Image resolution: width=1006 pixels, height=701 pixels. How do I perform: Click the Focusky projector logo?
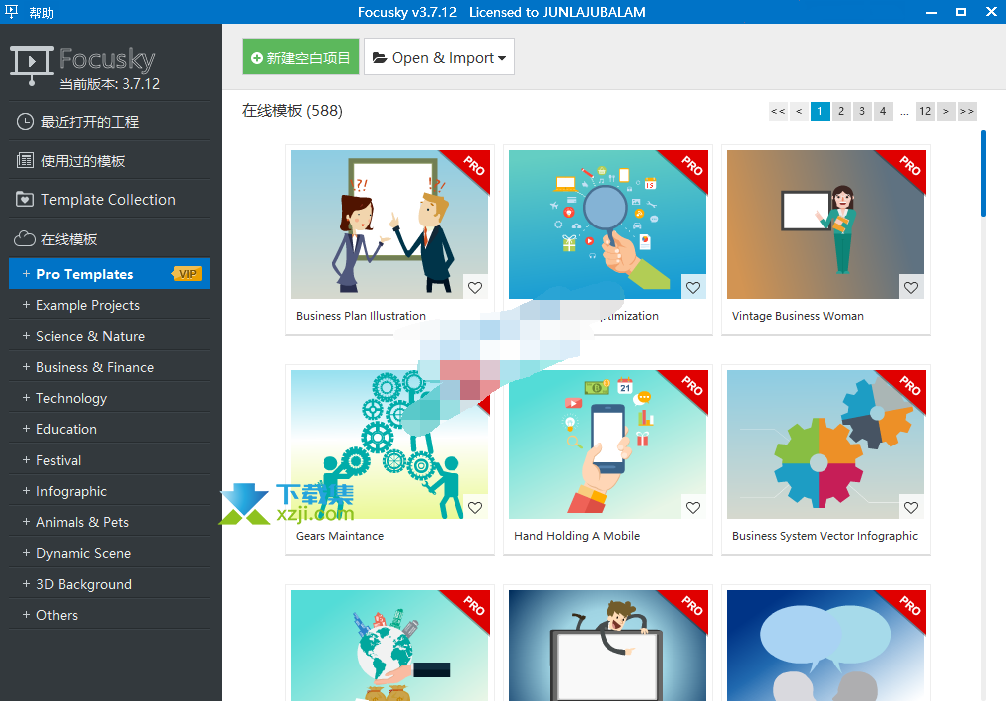[31, 65]
